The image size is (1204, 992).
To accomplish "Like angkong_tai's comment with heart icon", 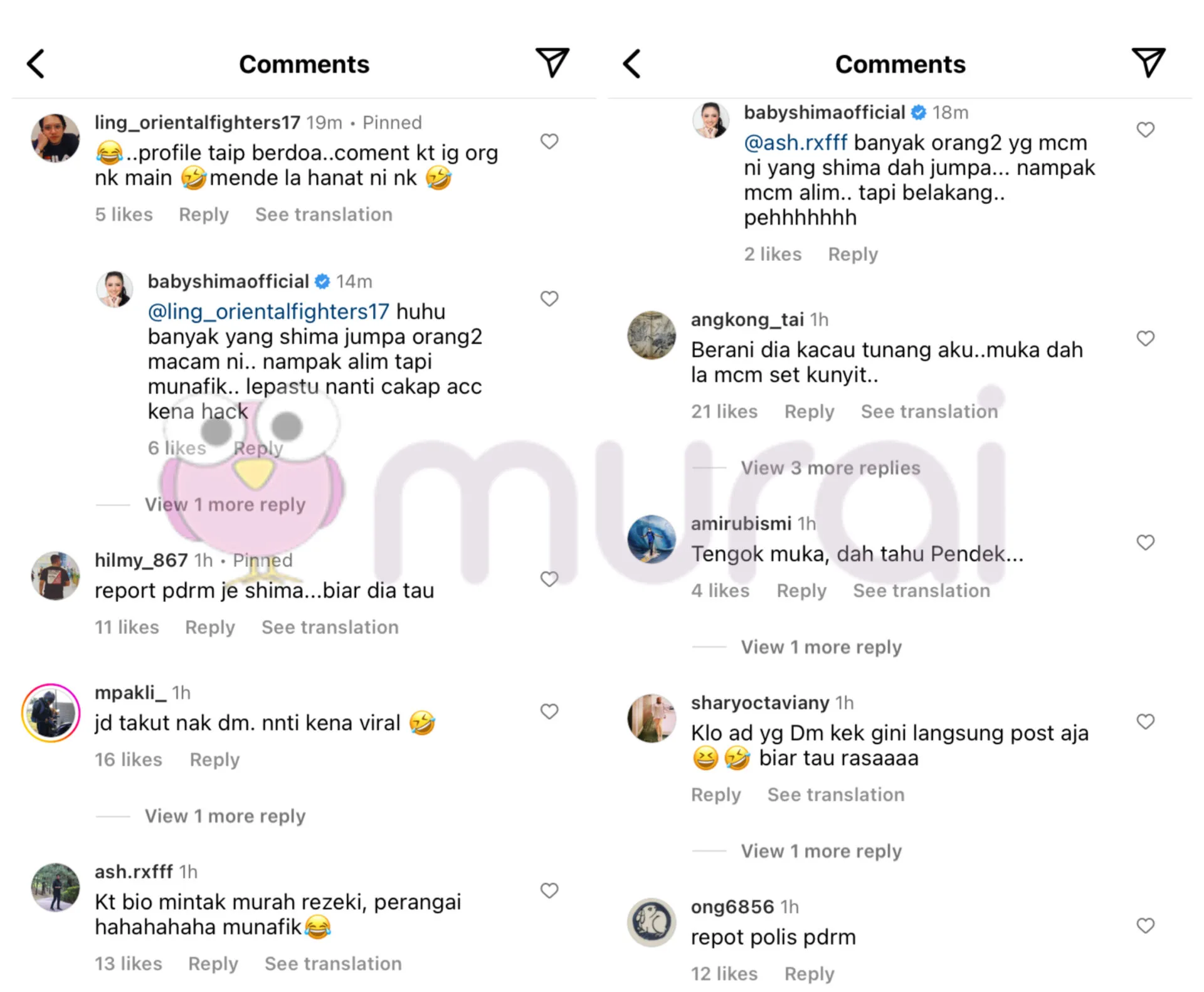I will [1146, 339].
